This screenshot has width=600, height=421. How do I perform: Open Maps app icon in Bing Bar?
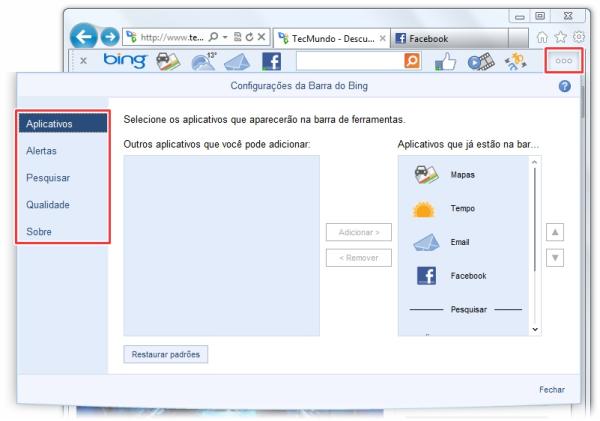coord(168,61)
